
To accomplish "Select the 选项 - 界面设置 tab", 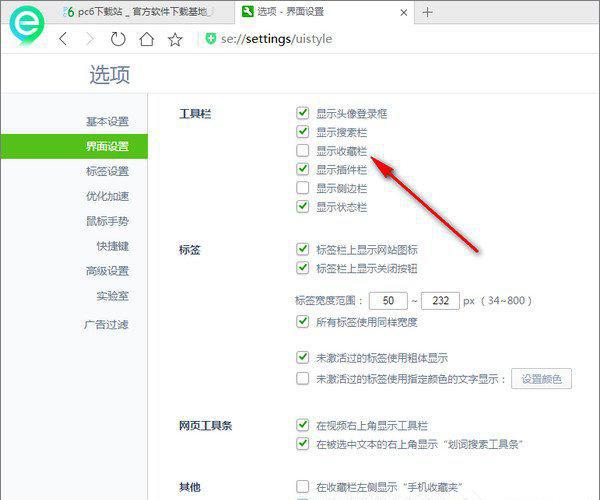I will tap(324, 12).
